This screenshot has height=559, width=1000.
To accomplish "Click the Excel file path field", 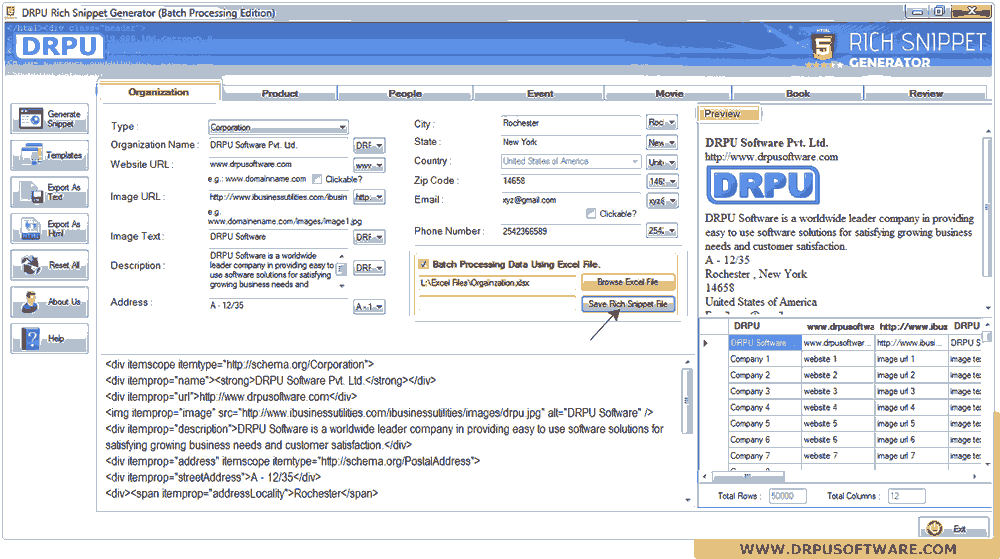I will pyautogui.click(x=497, y=283).
